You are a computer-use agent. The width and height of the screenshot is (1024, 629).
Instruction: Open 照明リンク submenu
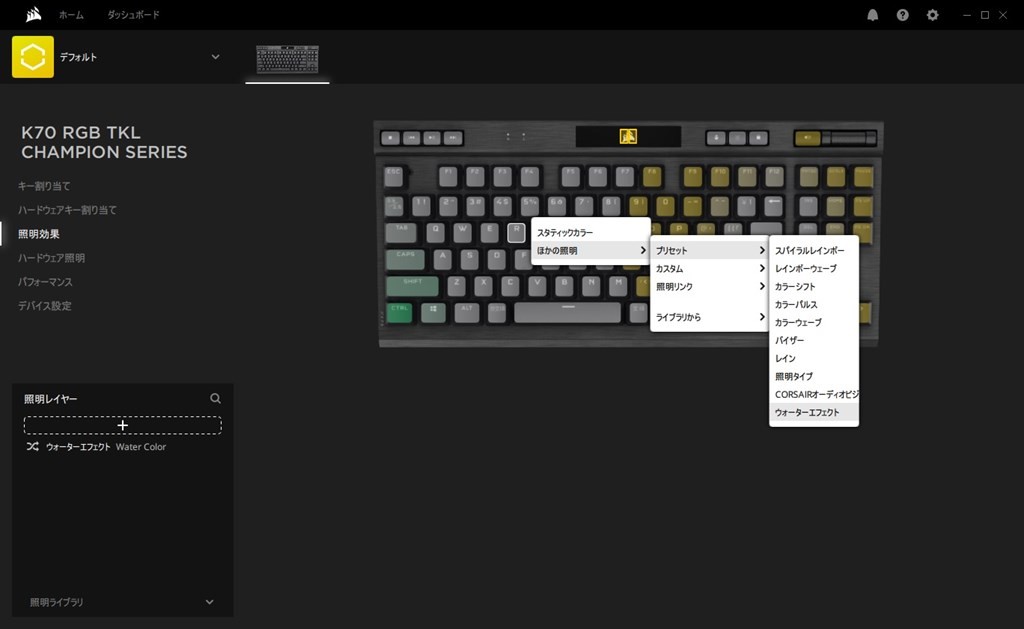pyautogui.click(x=709, y=286)
